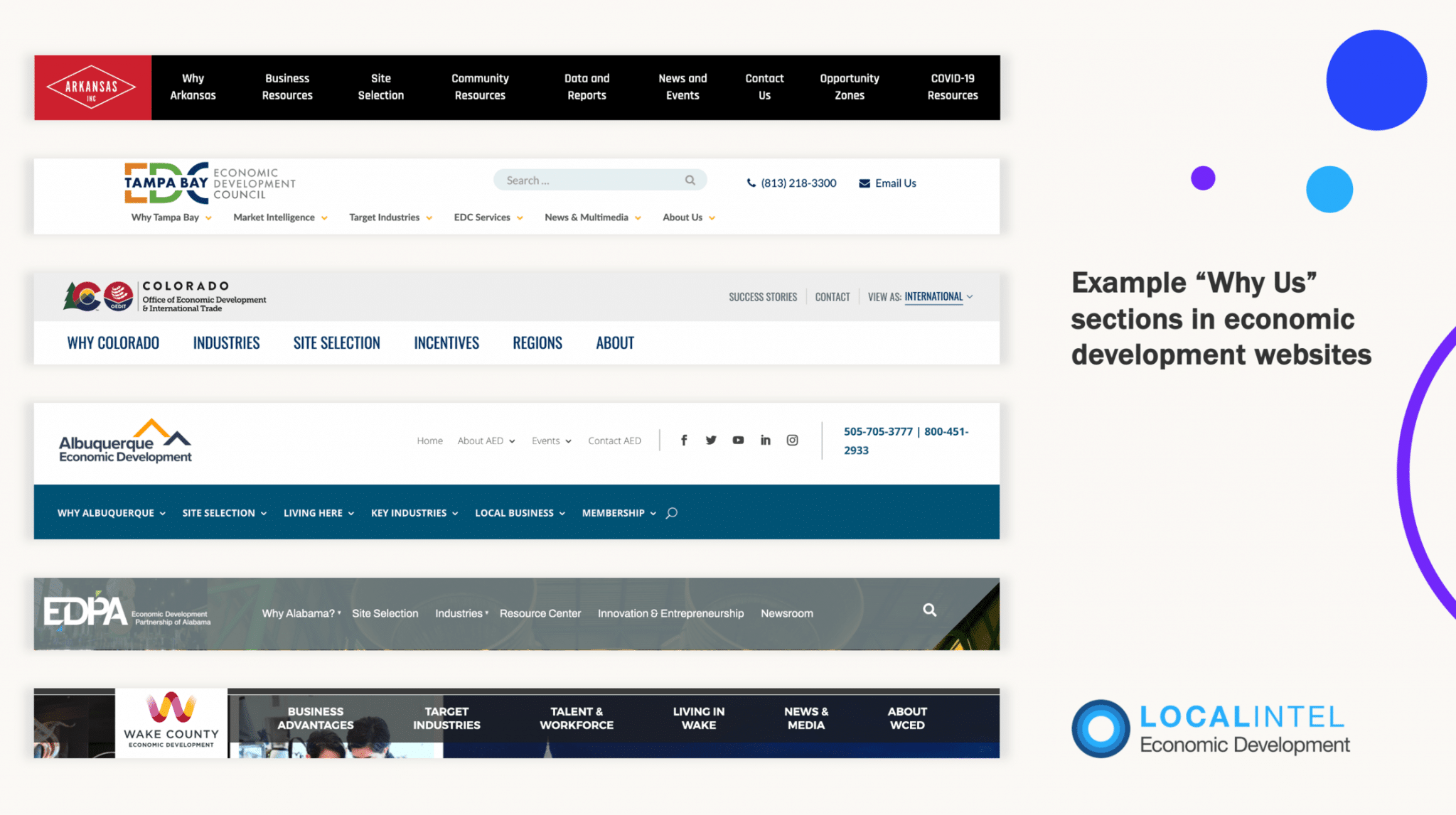The height and width of the screenshot is (815, 1456).
Task: Open the Instagram icon link
Action: point(792,441)
